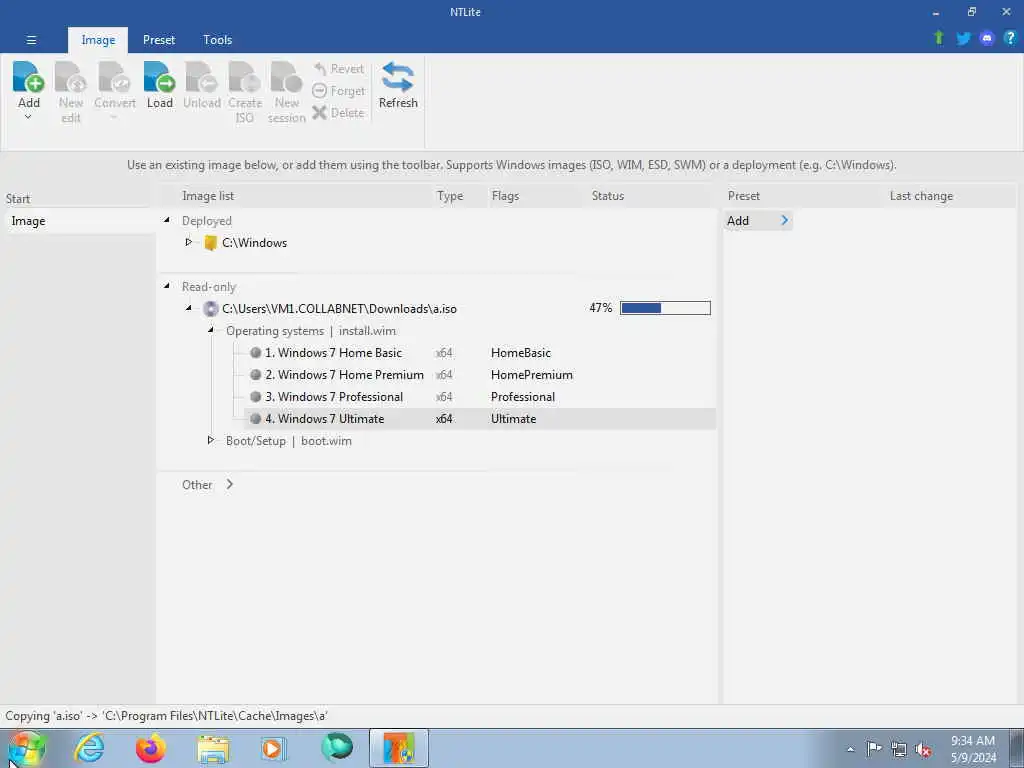Click the NTLite taskbar button
Screen dimensions: 1024x768
pyautogui.click(x=399, y=748)
